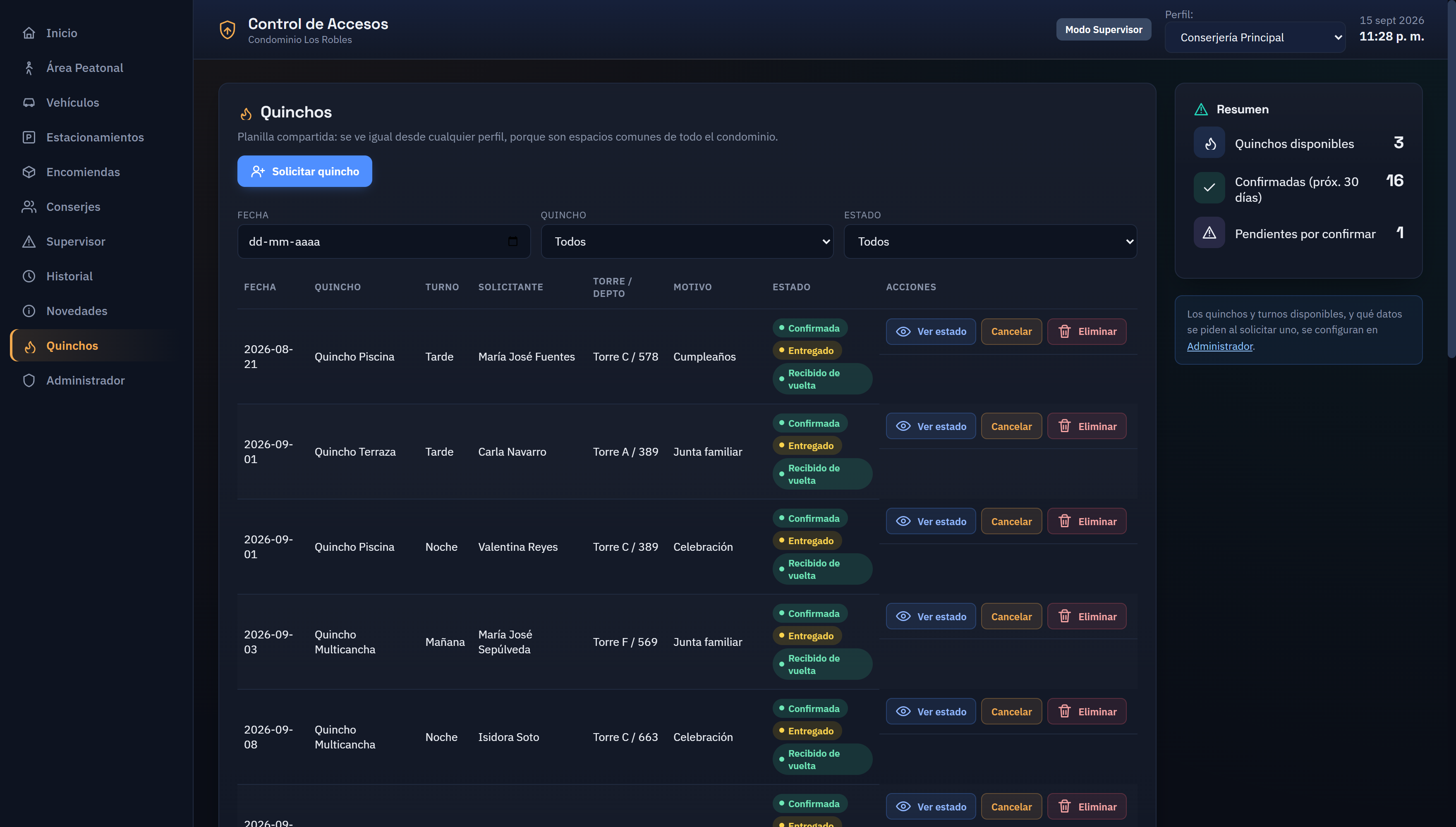Click the Control de Accesos shield logo
Viewport: 1456px width, 827px height.
[227, 29]
